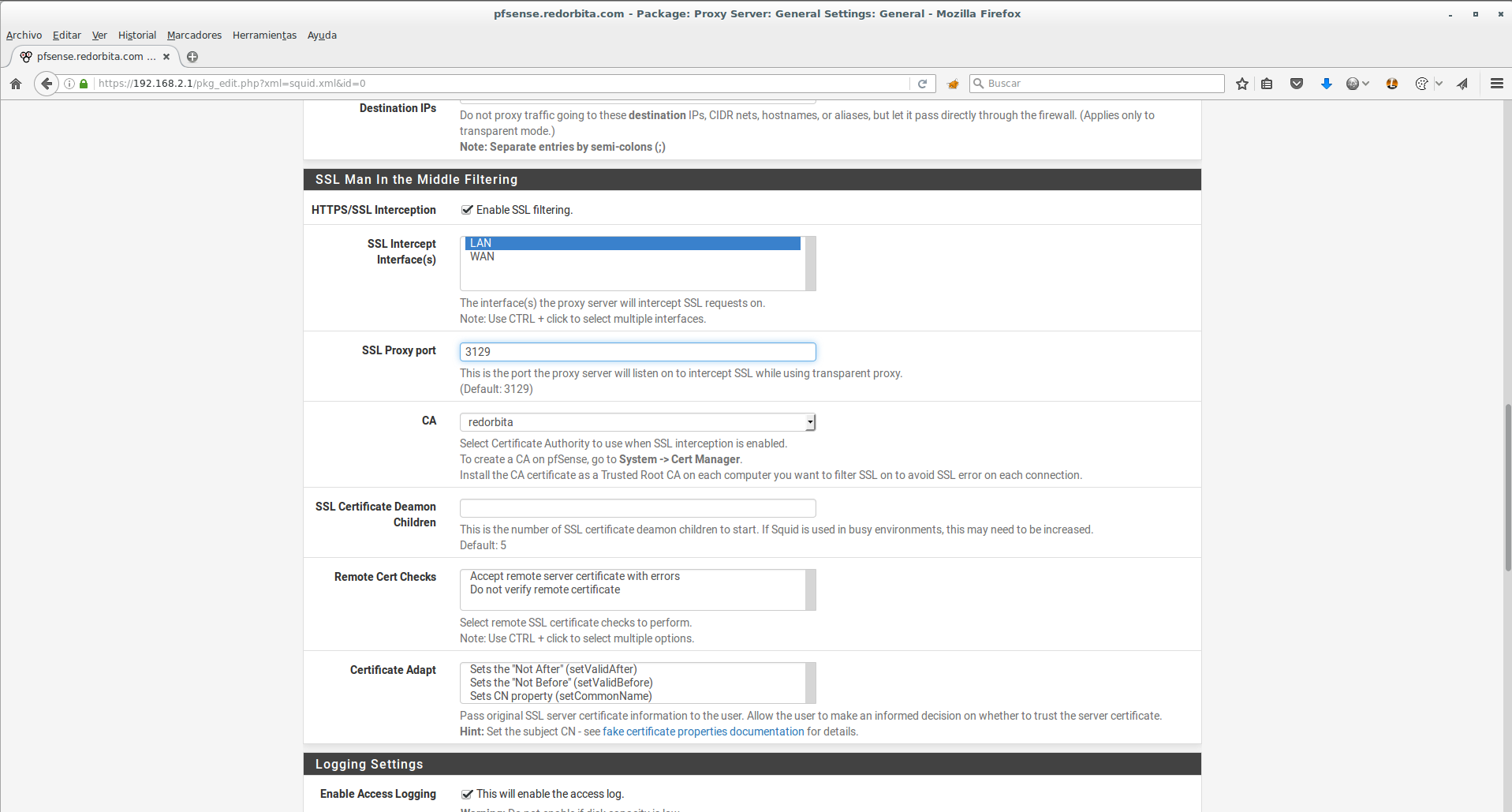Image resolution: width=1512 pixels, height=812 pixels.
Task: Open downloads with the blue arrow icon
Action: click(x=1326, y=84)
